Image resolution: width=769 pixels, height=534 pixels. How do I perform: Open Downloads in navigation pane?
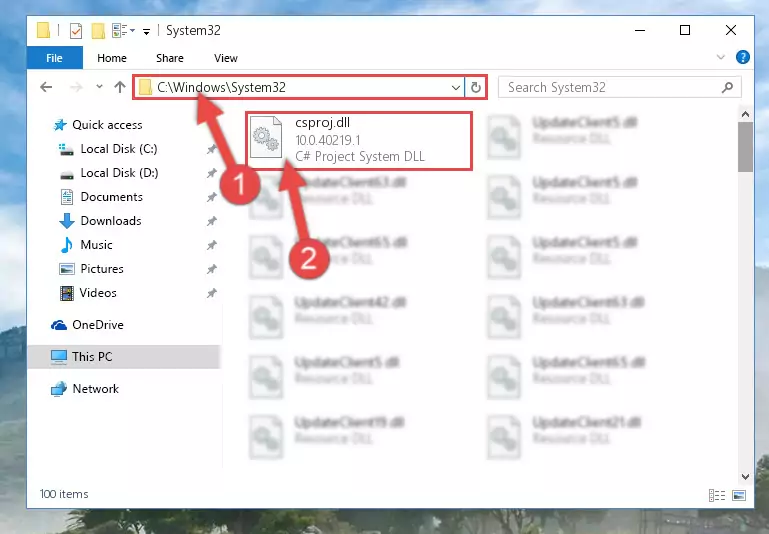click(101, 221)
